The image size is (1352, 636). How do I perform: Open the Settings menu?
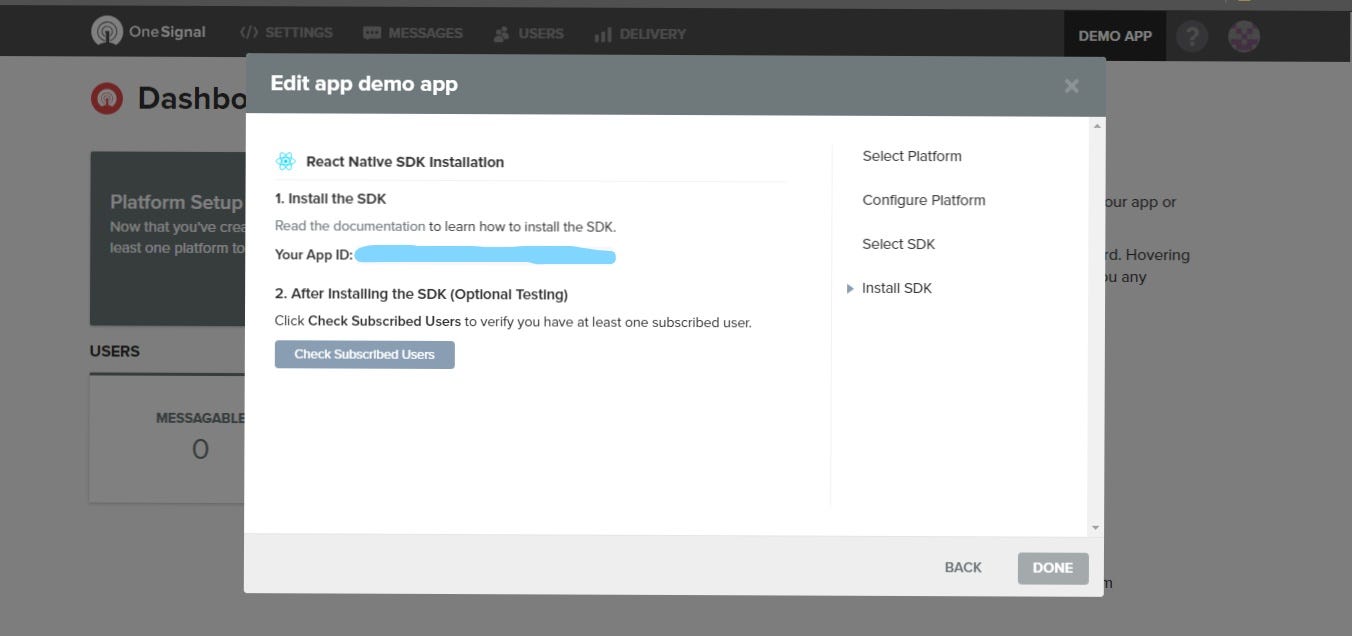286,33
